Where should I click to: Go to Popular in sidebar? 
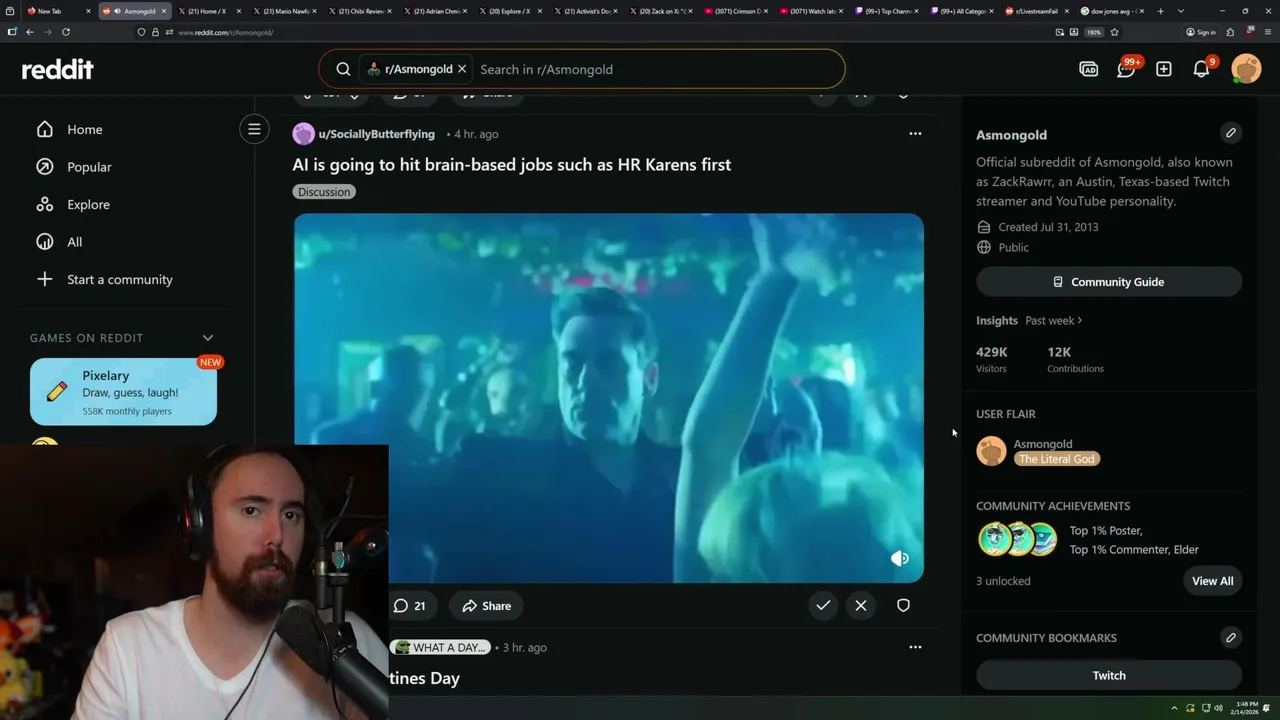pos(89,167)
